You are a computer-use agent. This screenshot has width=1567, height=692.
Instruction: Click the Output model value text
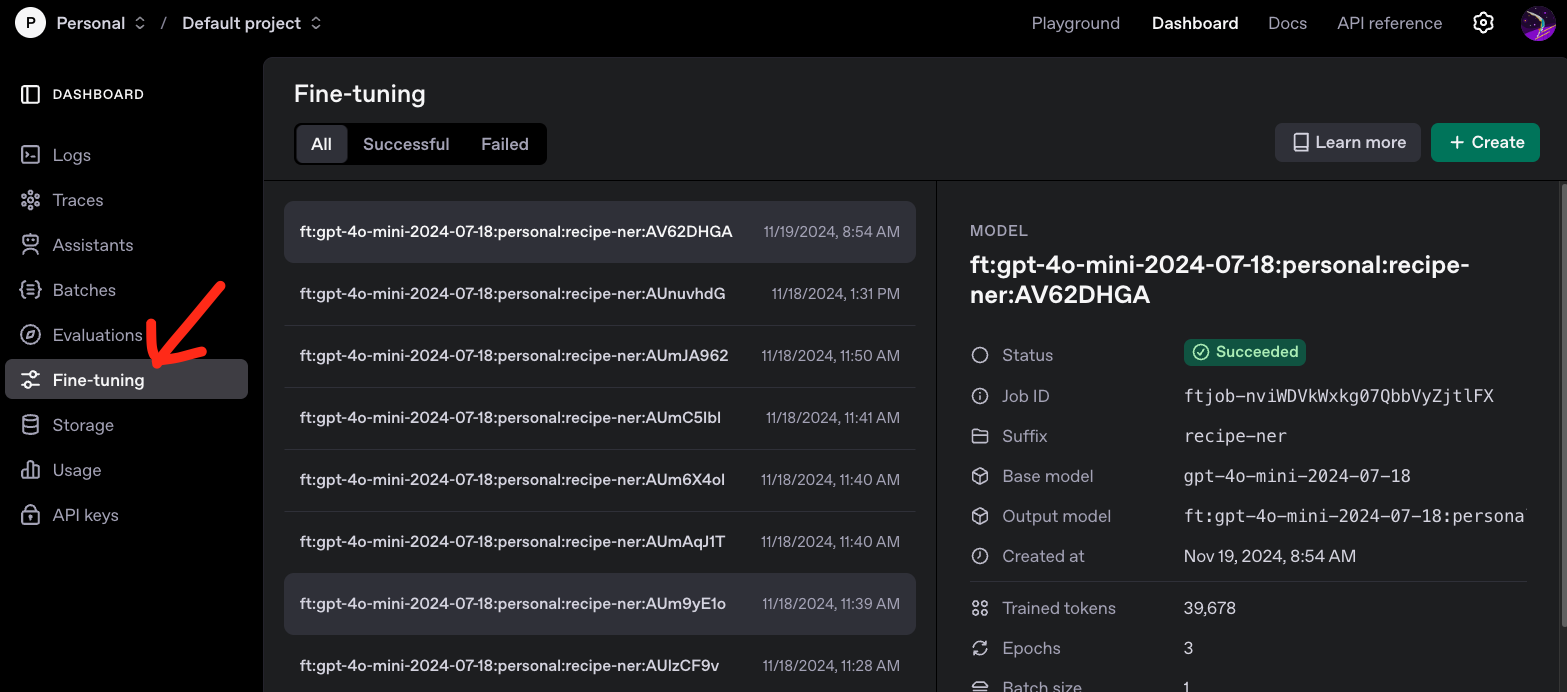click(1355, 516)
